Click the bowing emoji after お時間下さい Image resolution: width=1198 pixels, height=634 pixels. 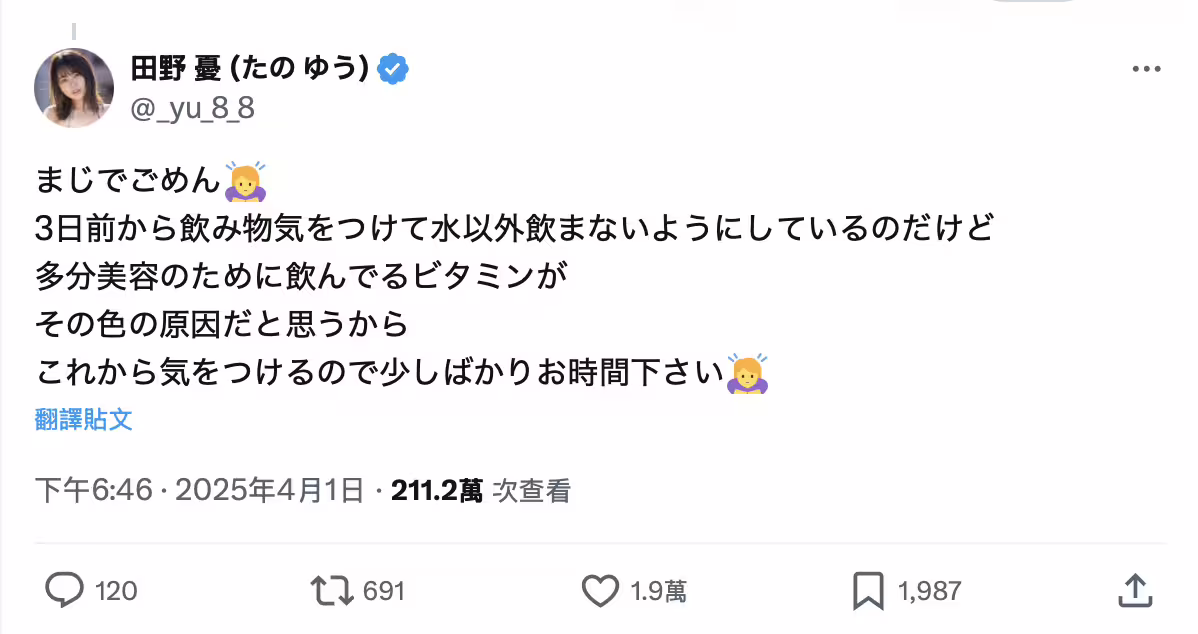click(x=747, y=373)
